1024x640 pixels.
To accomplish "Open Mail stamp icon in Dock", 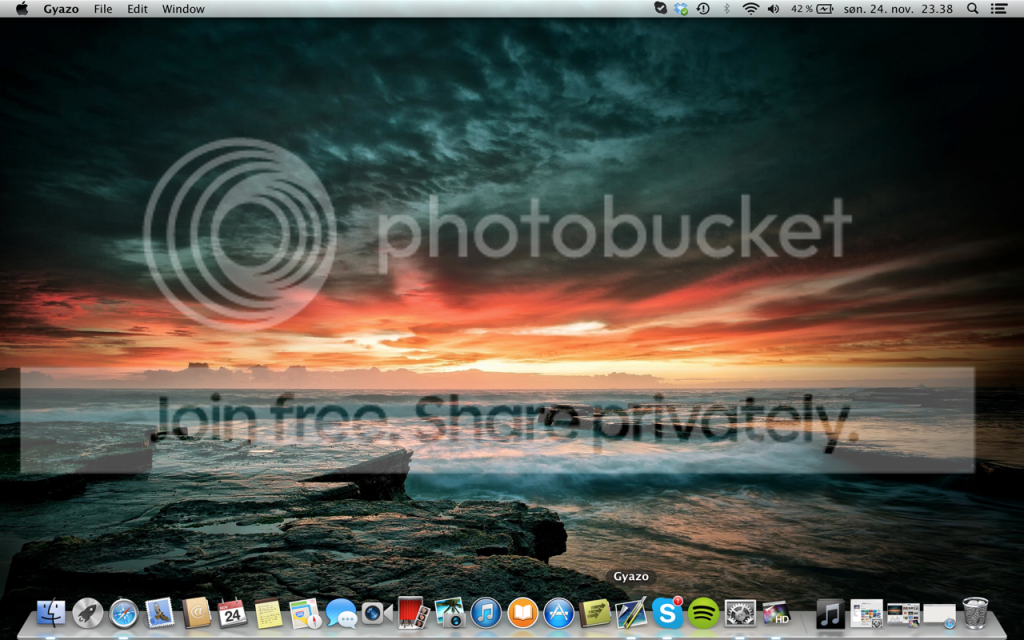I will (x=159, y=613).
